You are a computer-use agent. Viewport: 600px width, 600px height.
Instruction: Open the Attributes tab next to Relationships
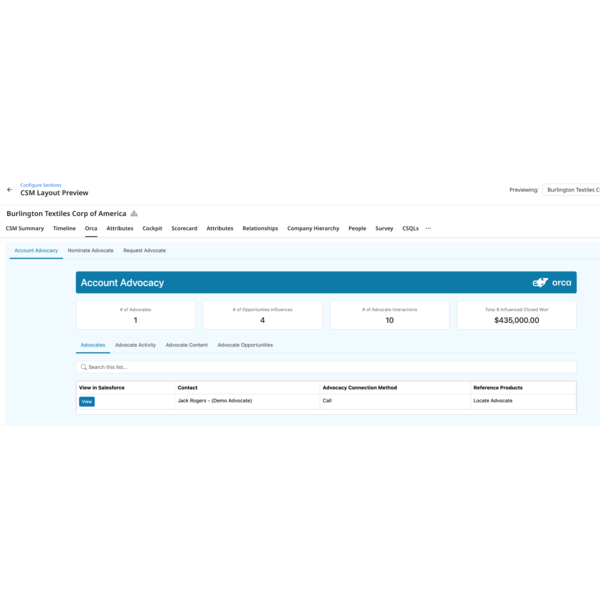pyautogui.click(x=220, y=228)
